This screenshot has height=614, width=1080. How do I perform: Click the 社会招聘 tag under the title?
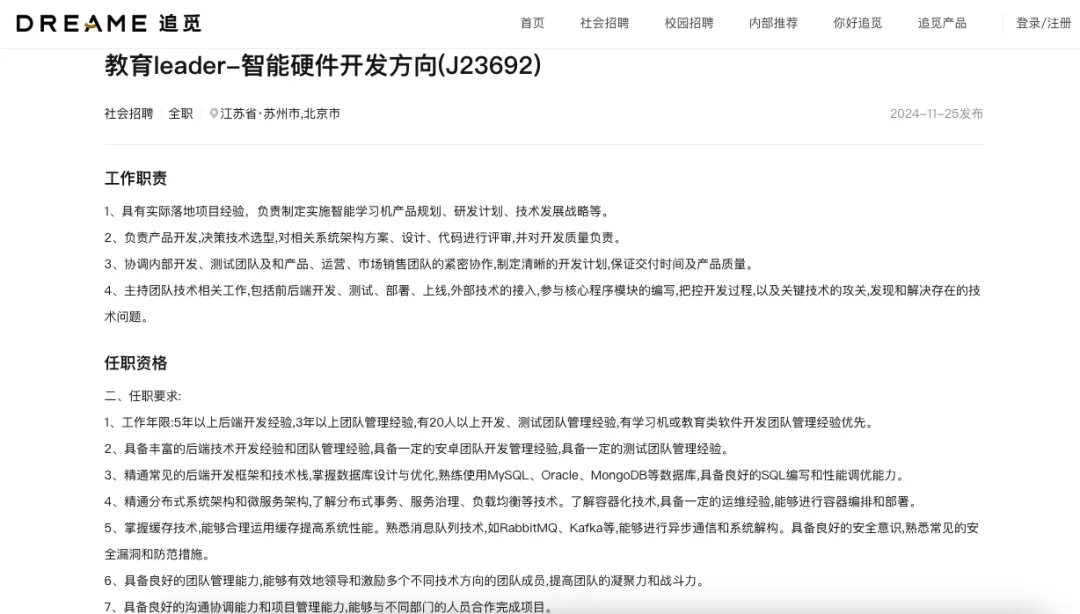click(x=129, y=114)
